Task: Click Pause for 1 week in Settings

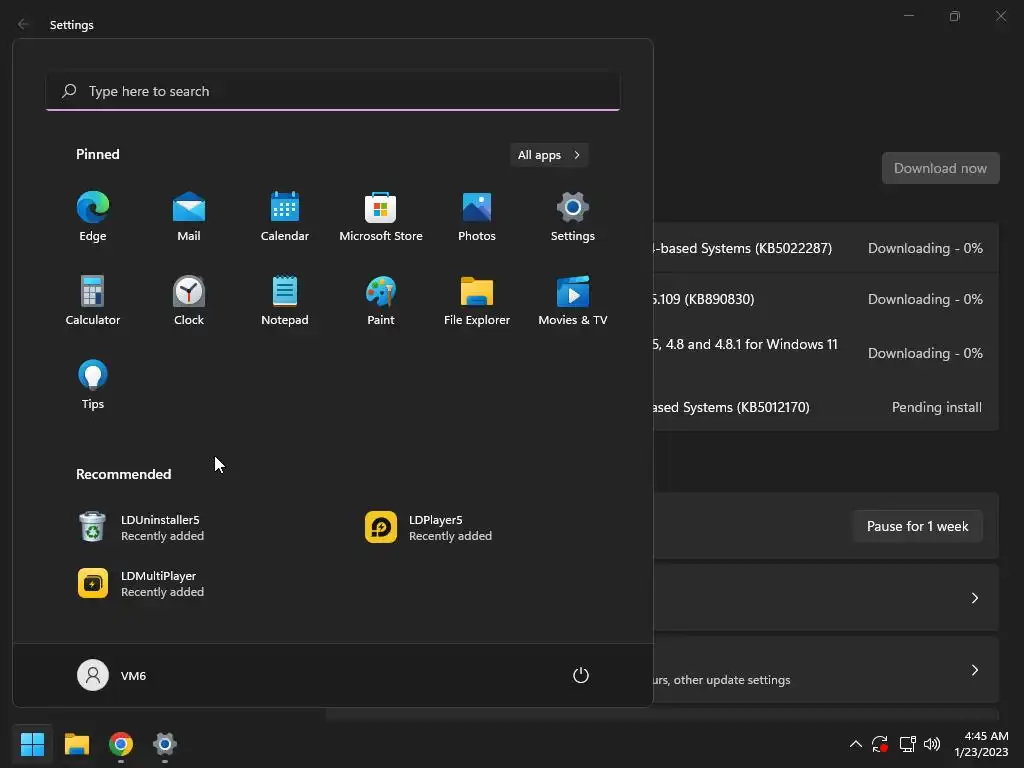Action: [918, 526]
